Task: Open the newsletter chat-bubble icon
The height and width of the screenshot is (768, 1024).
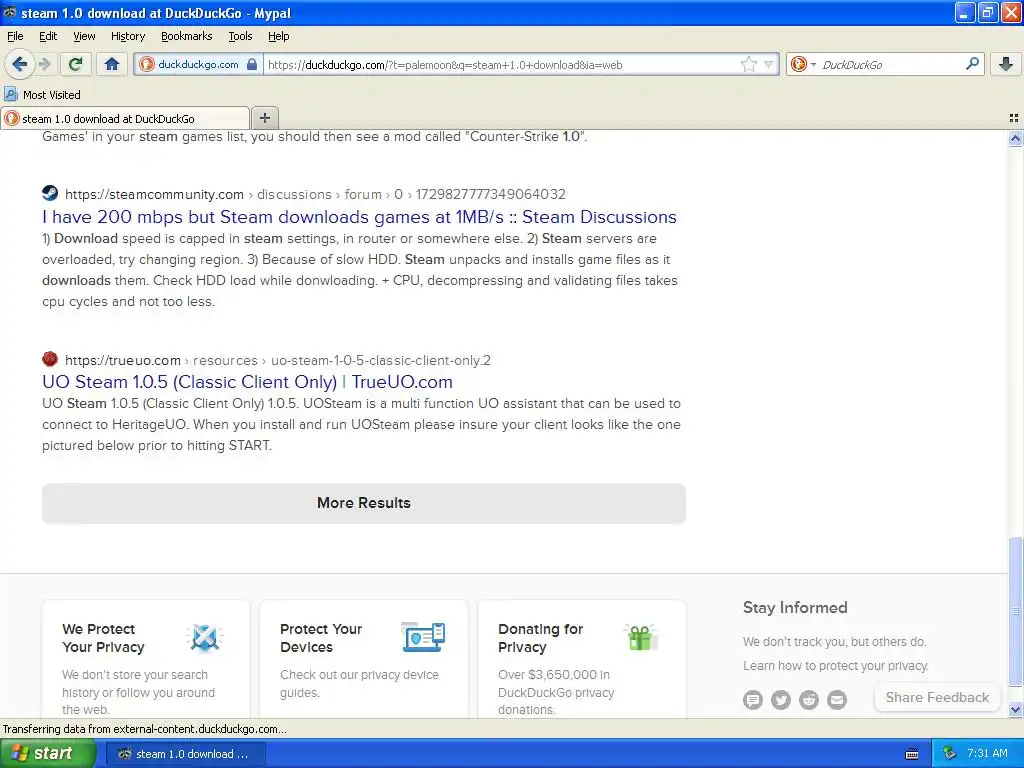Action: tap(752, 700)
